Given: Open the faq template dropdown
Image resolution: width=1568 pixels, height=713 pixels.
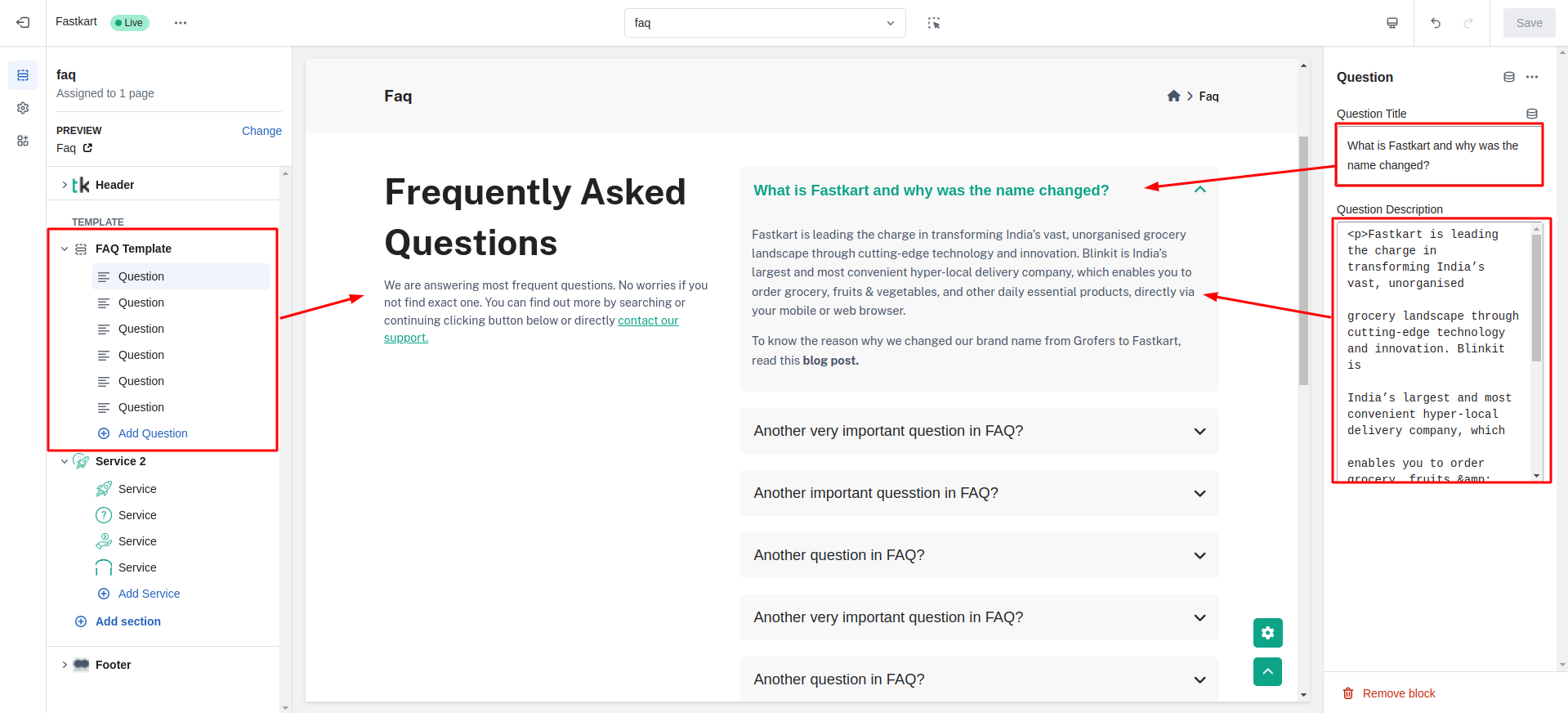Looking at the screenshot, I should click(764, 23).
